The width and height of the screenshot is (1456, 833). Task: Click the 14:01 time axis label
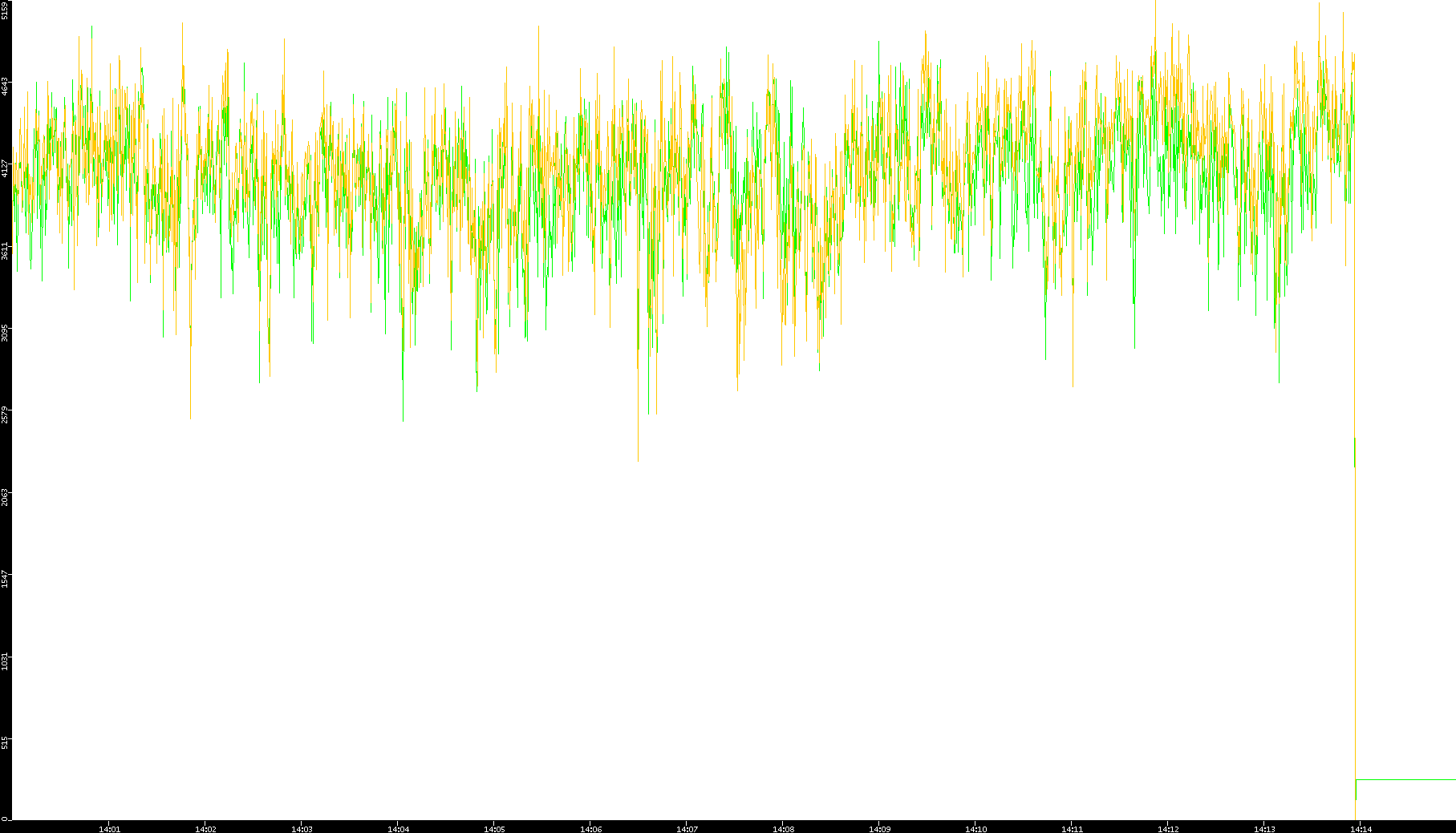109,829
